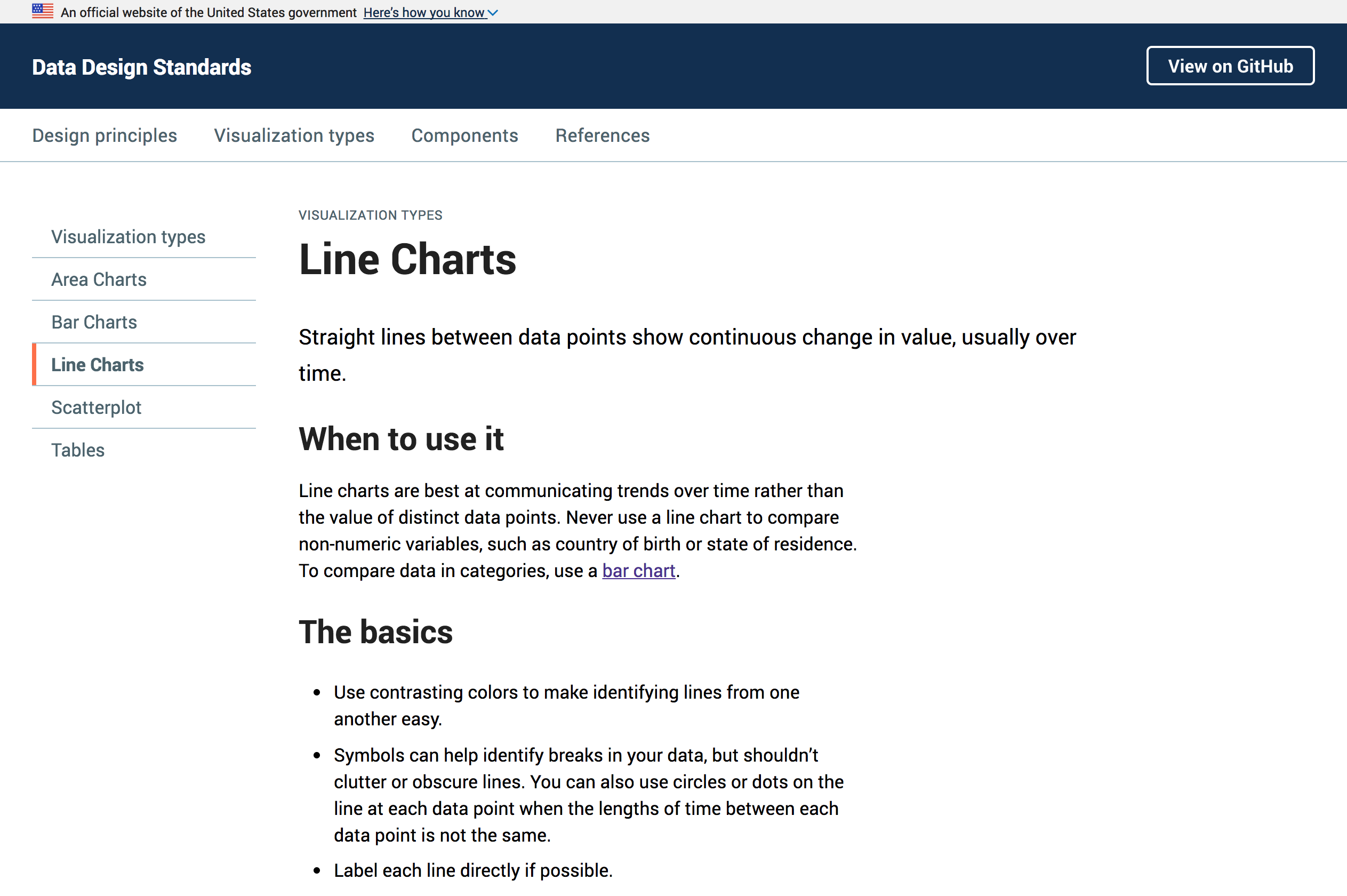Navigate to the Tables page
Viewport: 1347px width, 896px height.
tap(78, 450)
